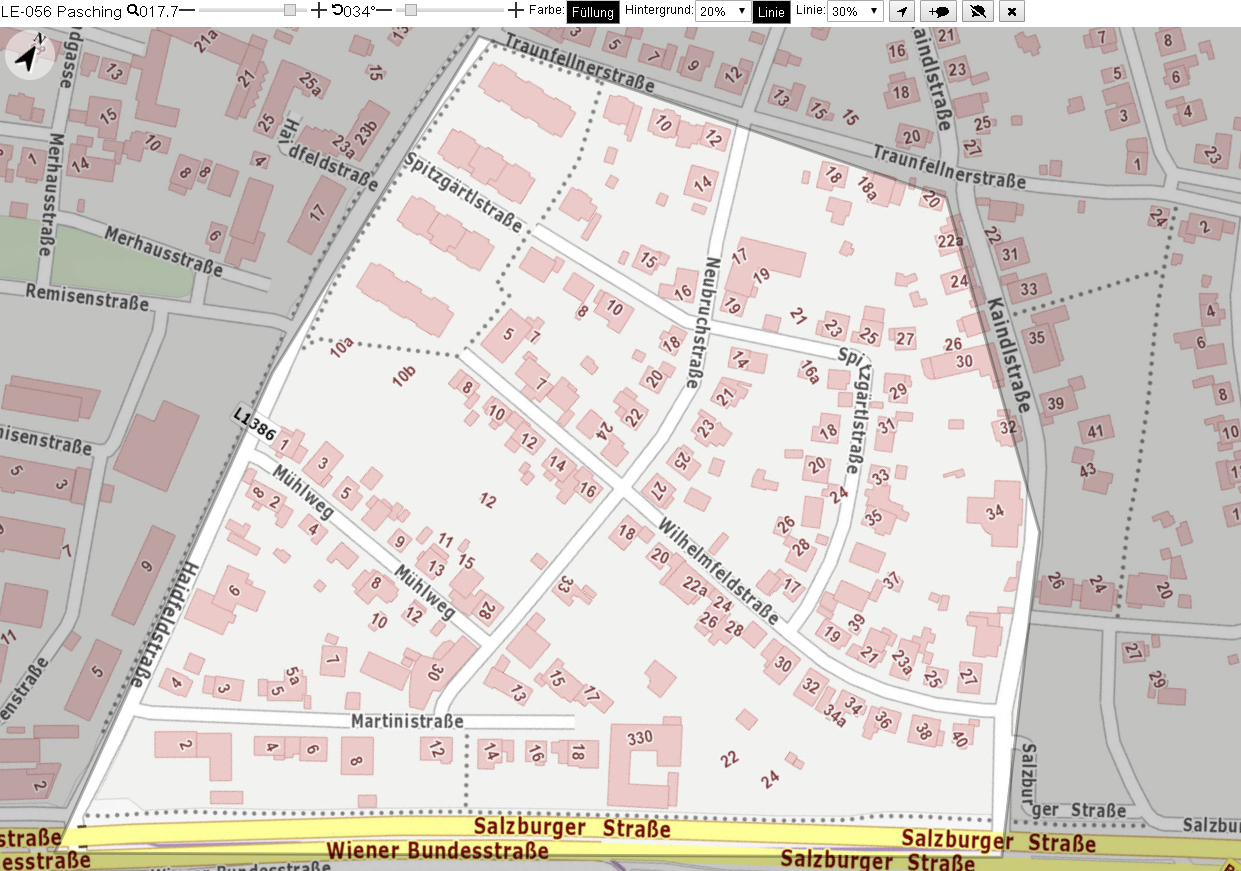Click the rotation reset arrow icon
This screenshot has height=871, width=1241.
336,10
